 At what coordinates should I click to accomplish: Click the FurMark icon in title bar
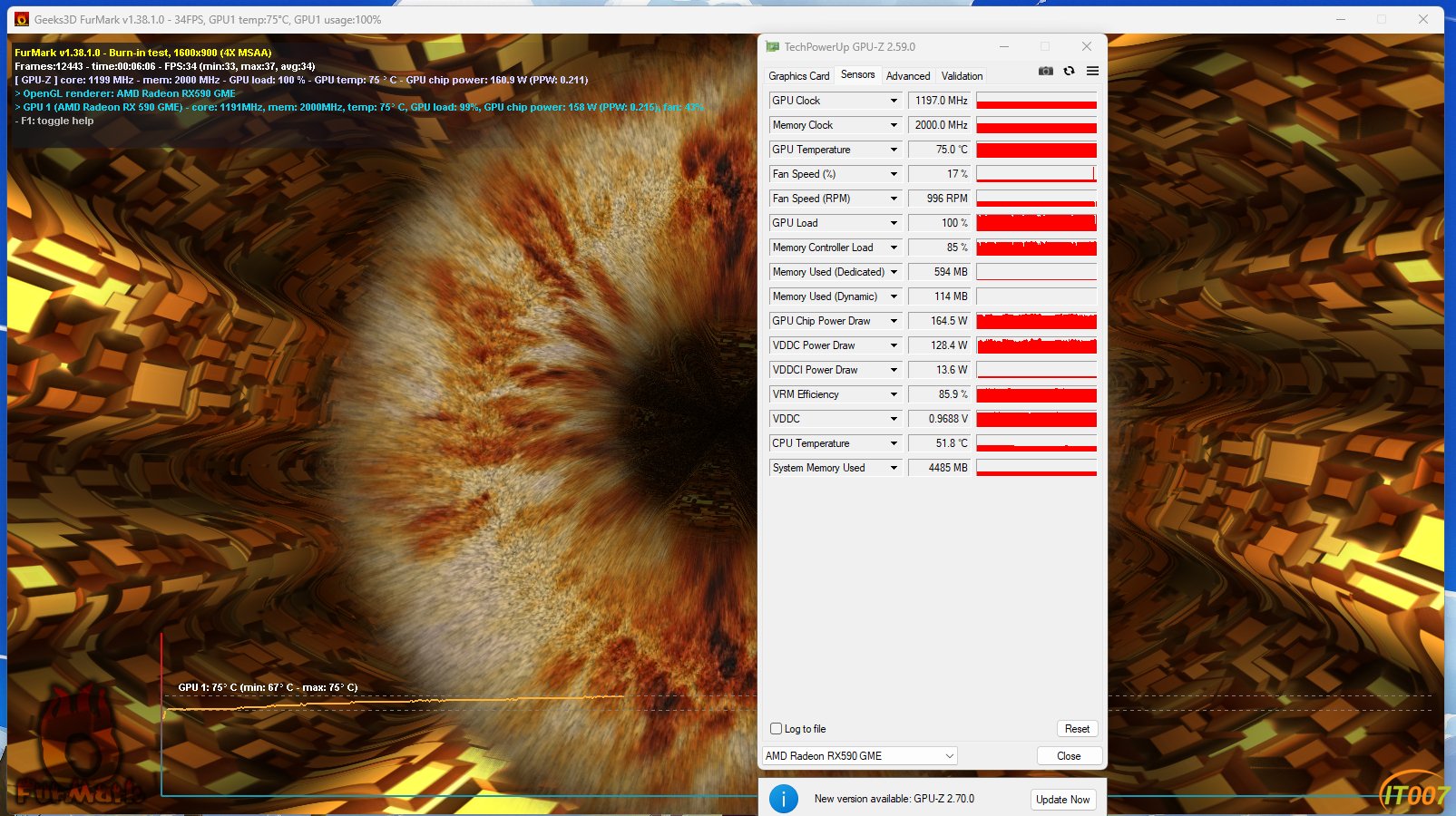pyautogui.click(x=22, y=19)
